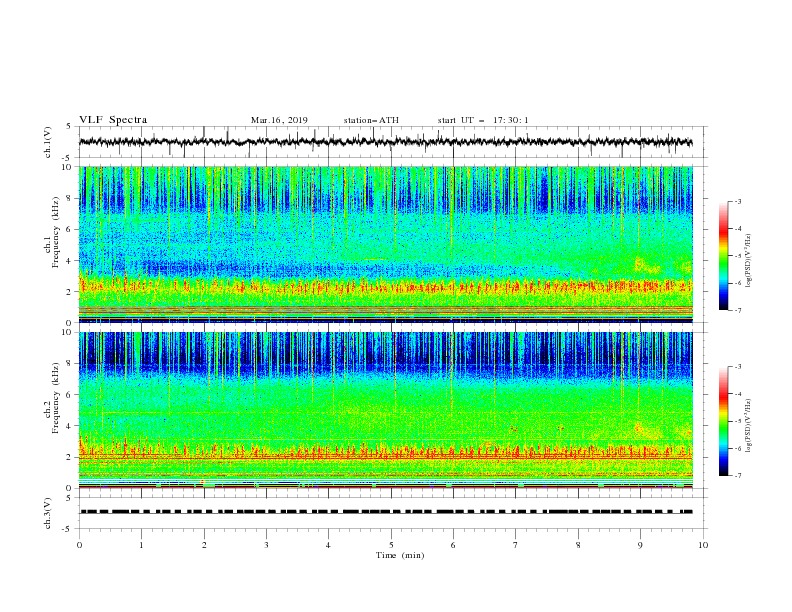Click the ch.2 'Frequency (kHz)' axis label
This screenshot has width=792, height=612.
tap(56, 398)
